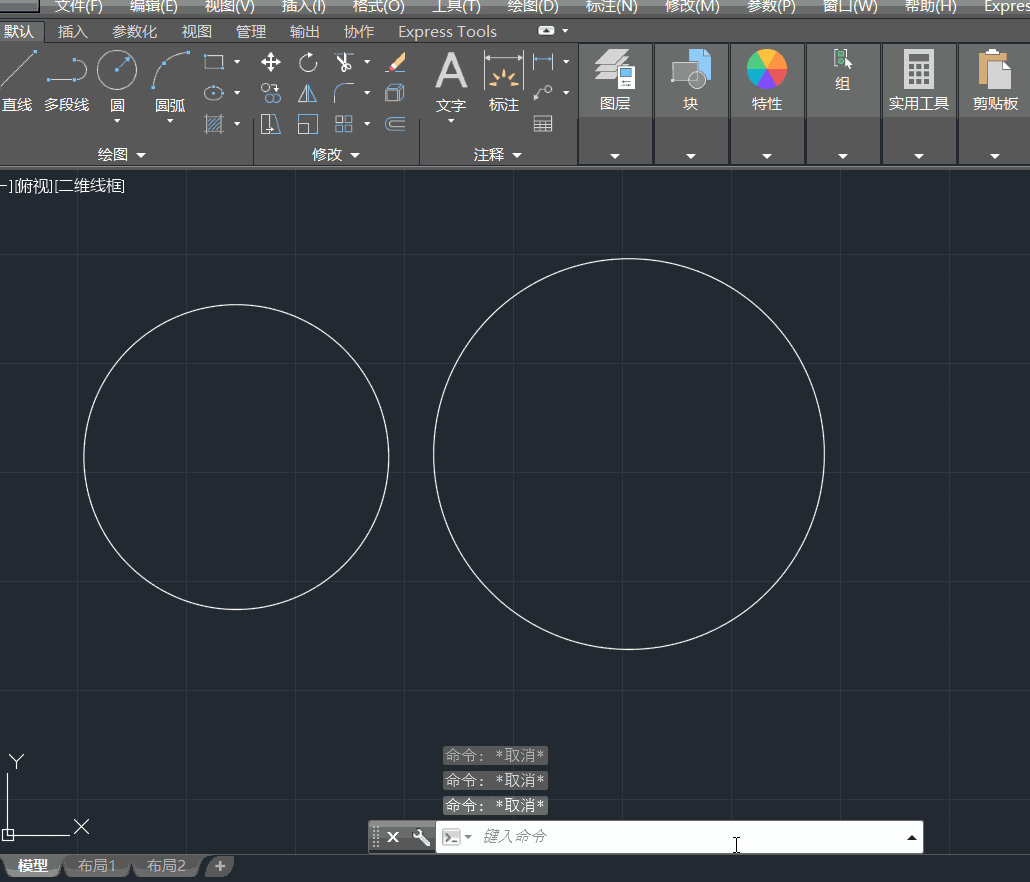Toggle ribbon minimize state button

(546, 31)
